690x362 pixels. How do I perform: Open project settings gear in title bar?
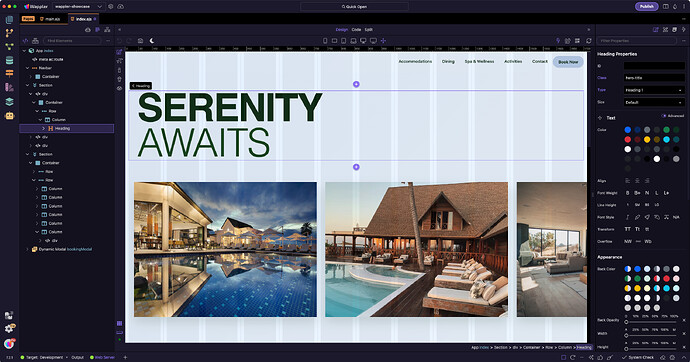pyautogui.click(x=111, y=7)
